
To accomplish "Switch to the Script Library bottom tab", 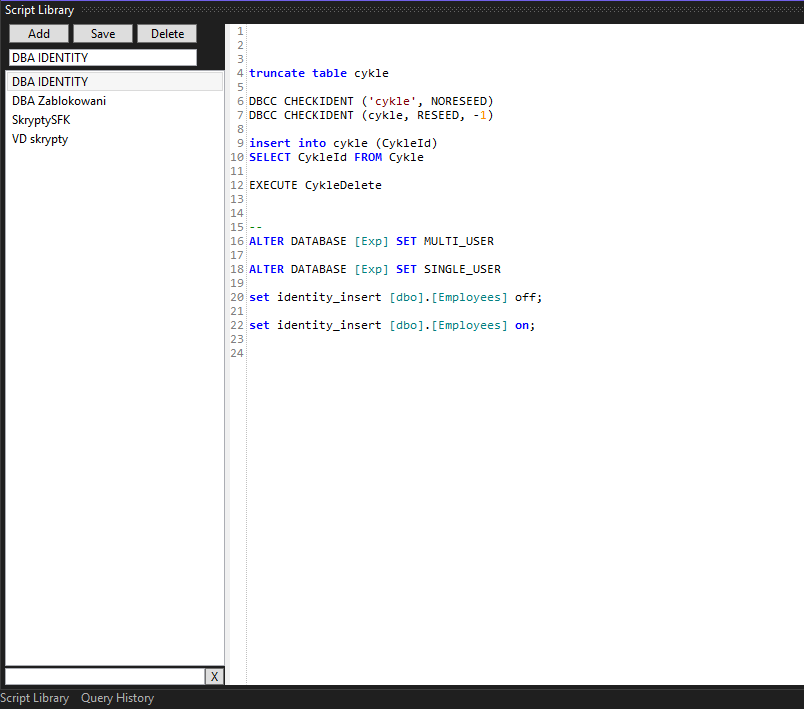I will [x=35, y=698].
